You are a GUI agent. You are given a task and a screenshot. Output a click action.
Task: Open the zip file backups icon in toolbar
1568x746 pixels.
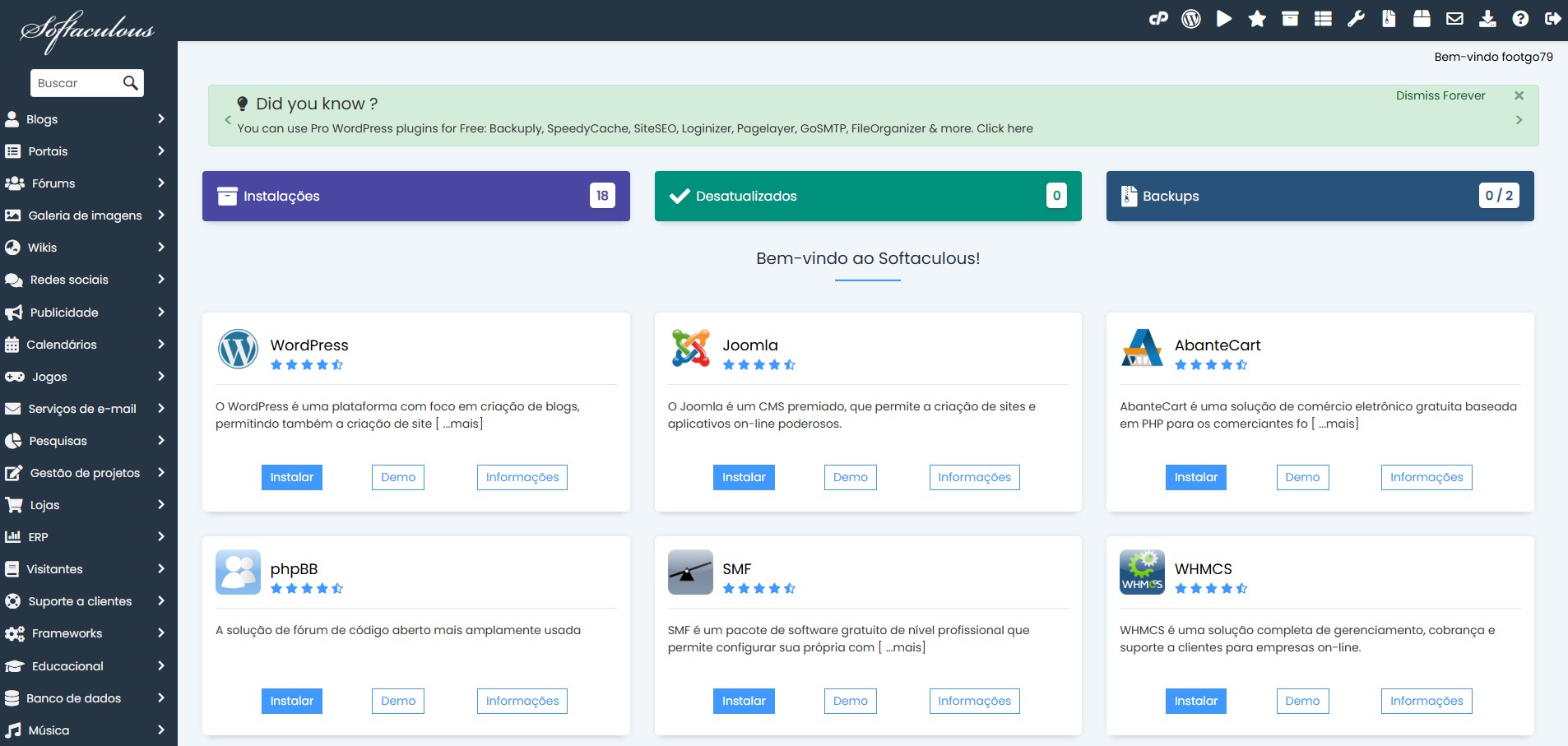tap(1389, 18)
